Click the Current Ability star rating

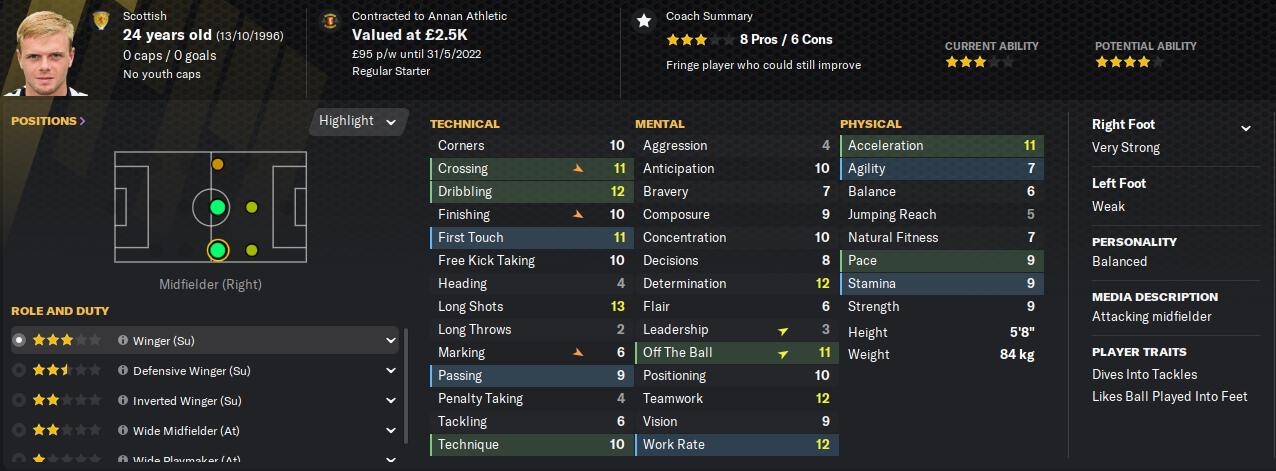click(x=979, y=62)
